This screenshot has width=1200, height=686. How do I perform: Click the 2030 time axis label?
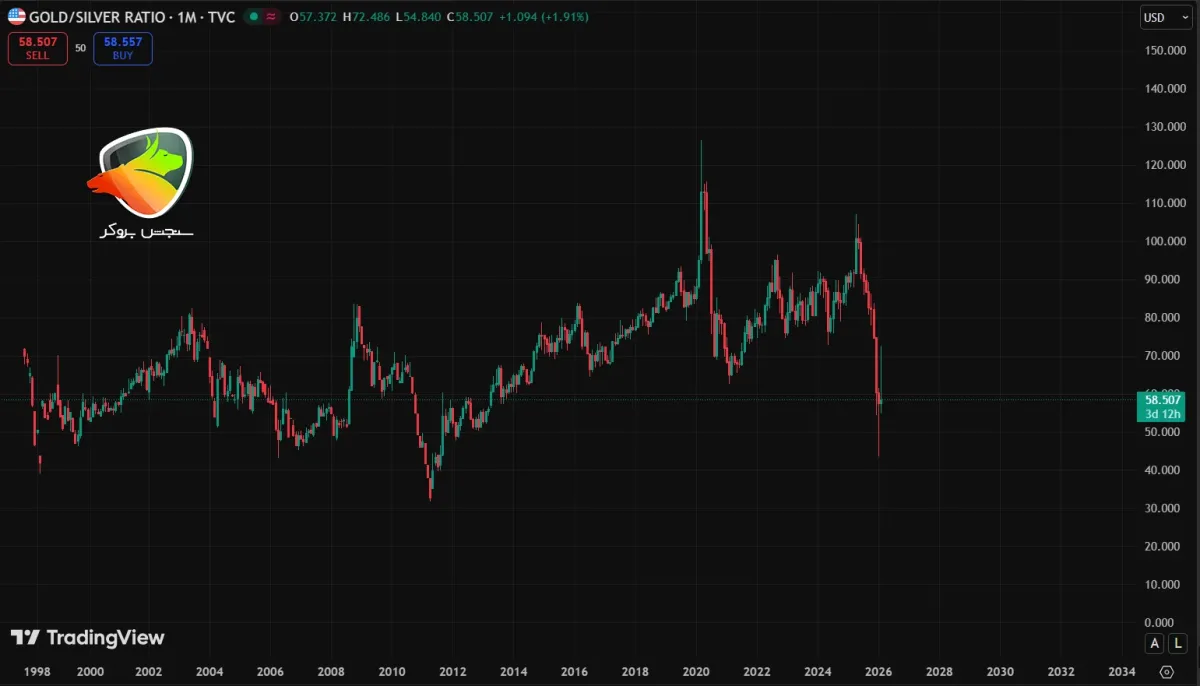[1001, 672]
